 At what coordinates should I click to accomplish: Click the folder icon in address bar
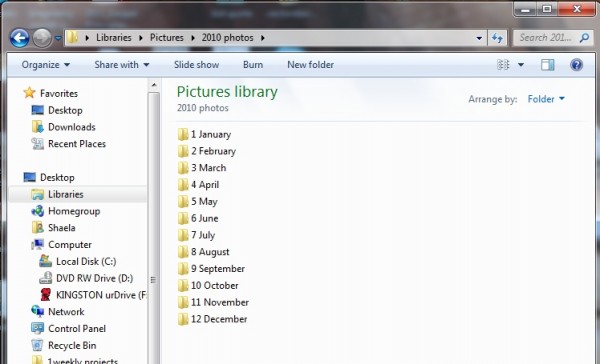pos(72,38)
